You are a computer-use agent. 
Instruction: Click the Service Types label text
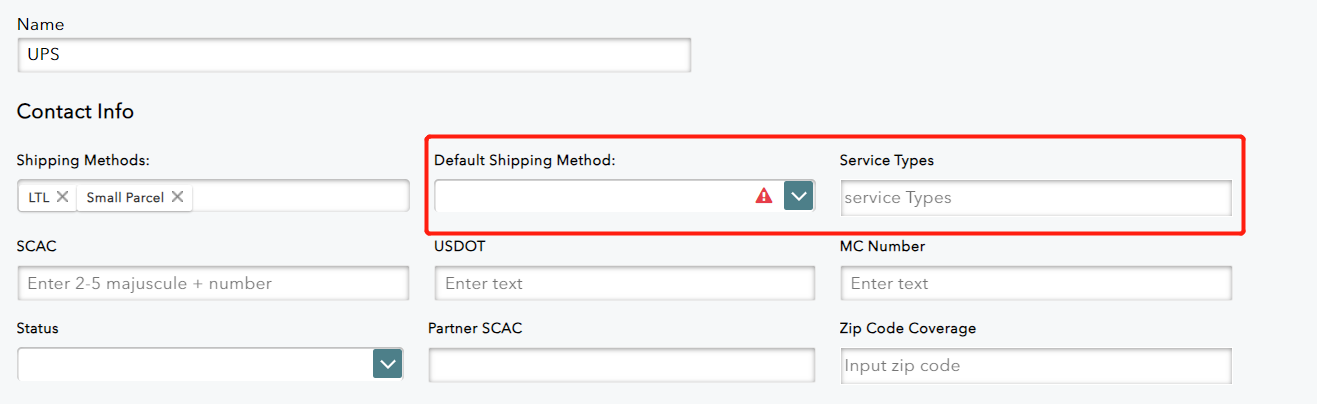click(x=886, y=160)
